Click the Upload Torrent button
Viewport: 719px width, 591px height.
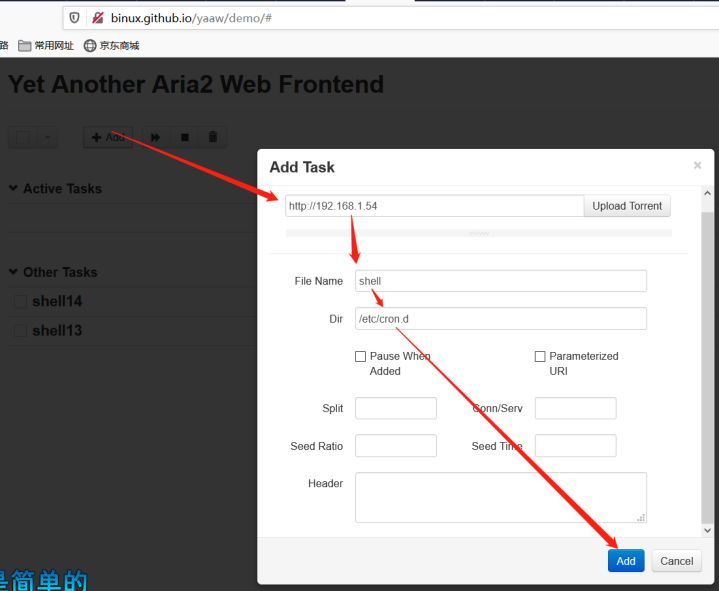pyautogui.click(x=627, y=206)
